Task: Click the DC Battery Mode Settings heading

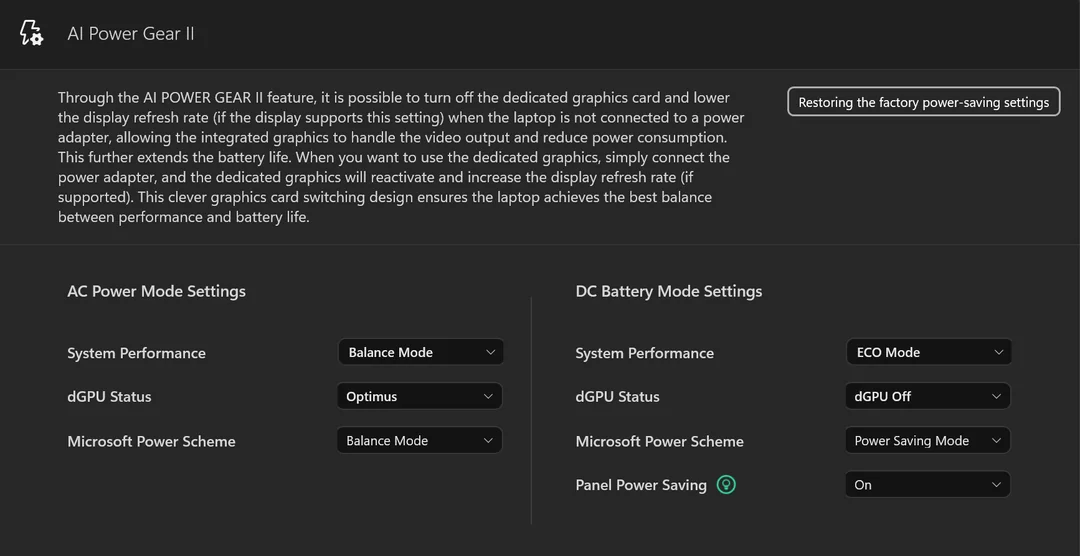Action: click(669, 291)
